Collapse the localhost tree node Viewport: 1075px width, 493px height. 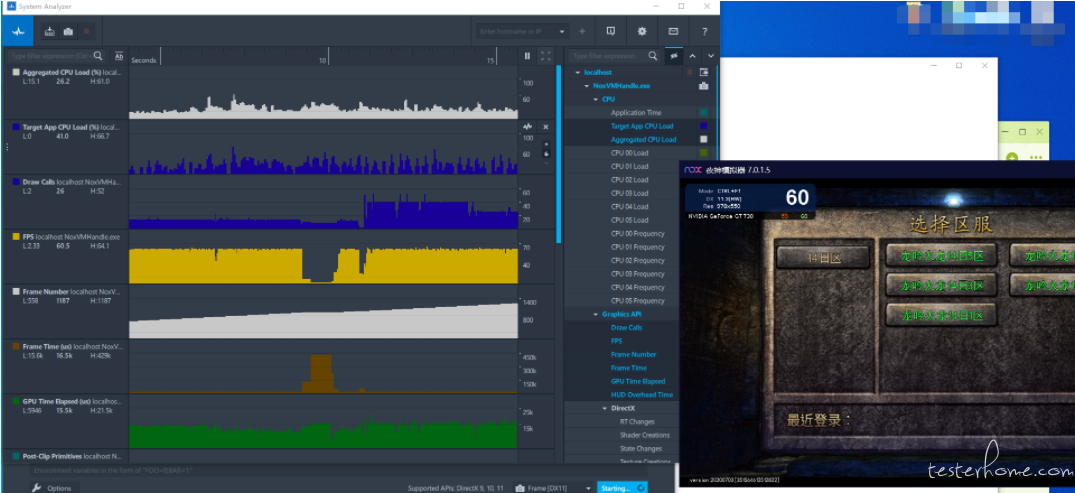578,72
